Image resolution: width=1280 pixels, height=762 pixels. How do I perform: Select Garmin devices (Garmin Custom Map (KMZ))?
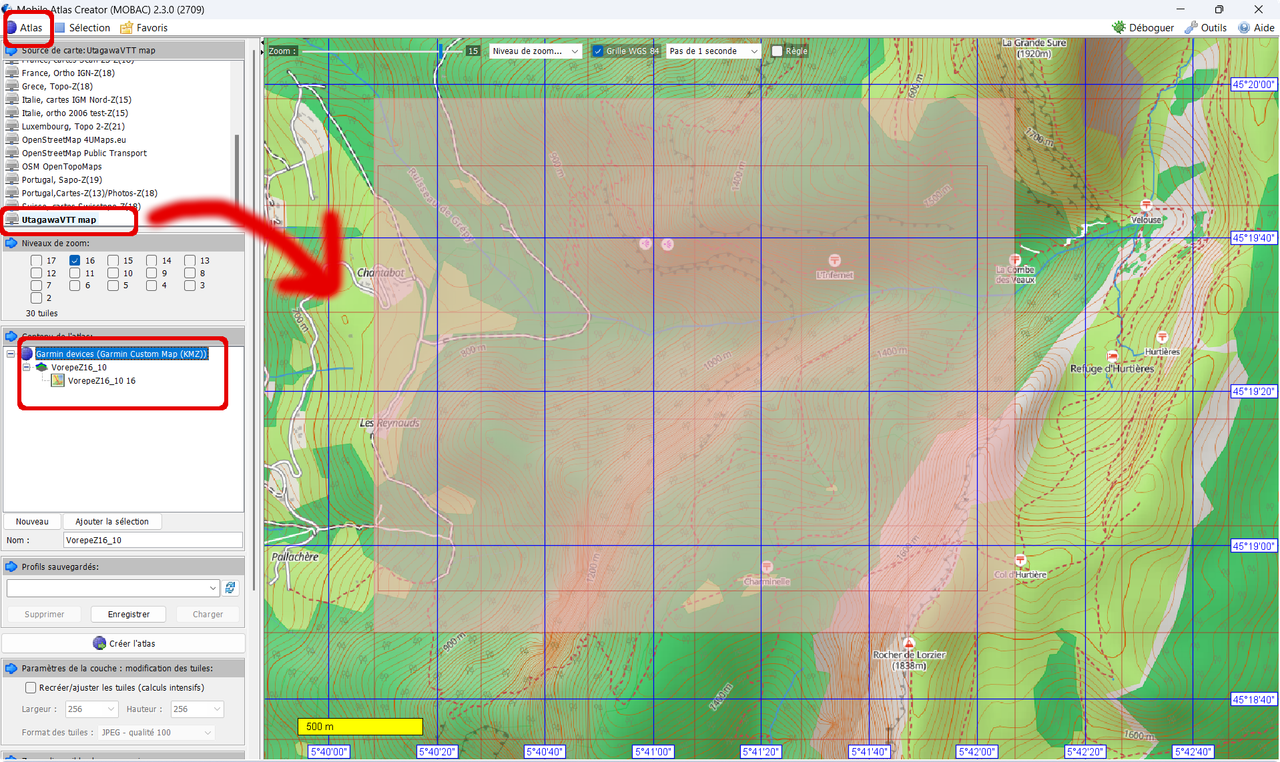point(121,354)
